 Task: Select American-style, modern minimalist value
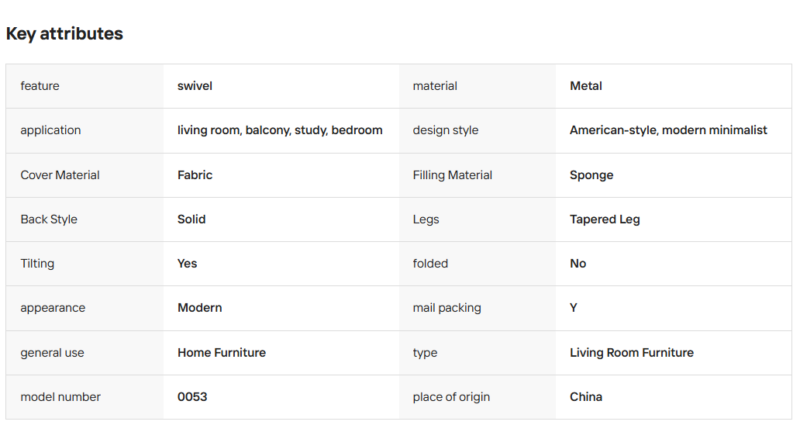click(x=668, y=130)
